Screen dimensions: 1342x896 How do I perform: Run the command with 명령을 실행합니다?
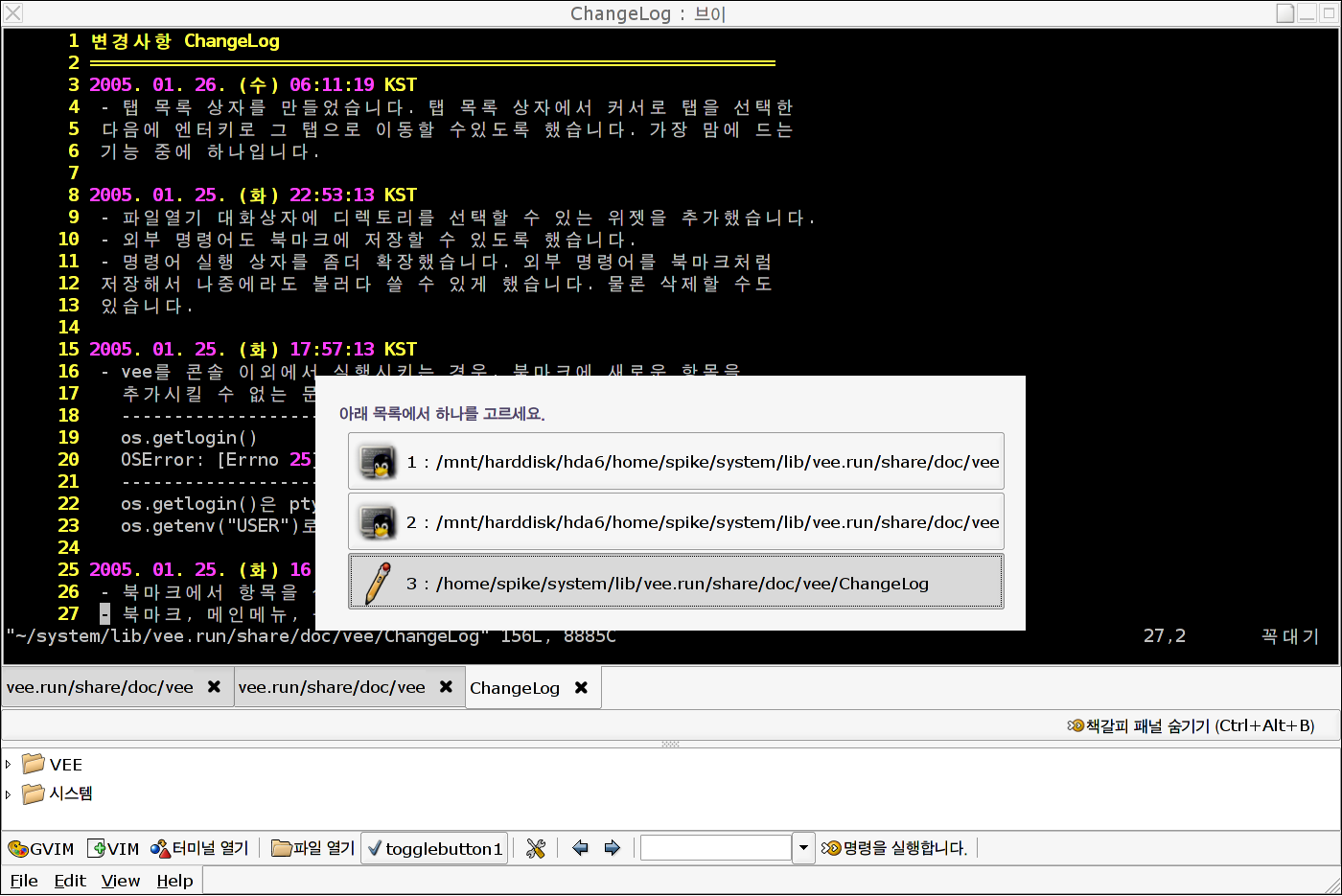895,848
